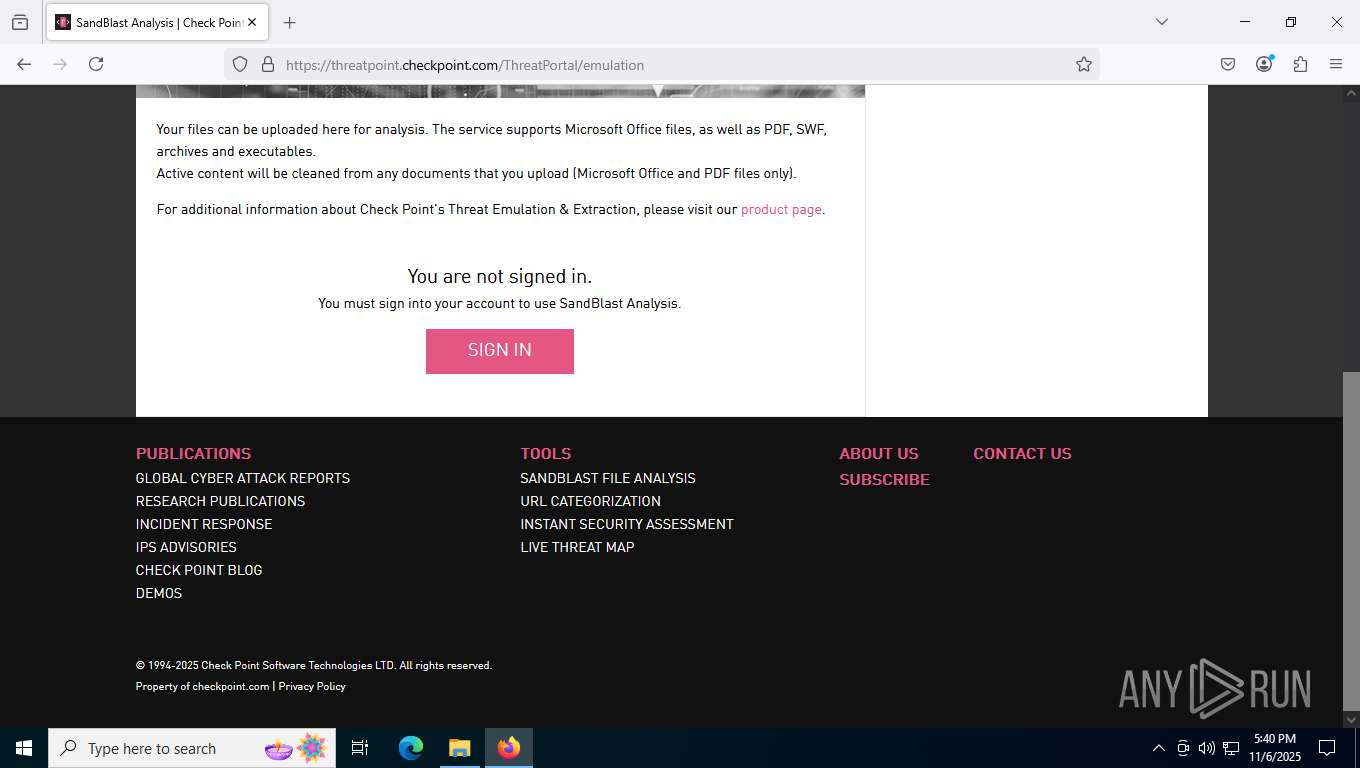Open URL Categorization tool
Screen dimensions: 1360x768
pos(591,501)
